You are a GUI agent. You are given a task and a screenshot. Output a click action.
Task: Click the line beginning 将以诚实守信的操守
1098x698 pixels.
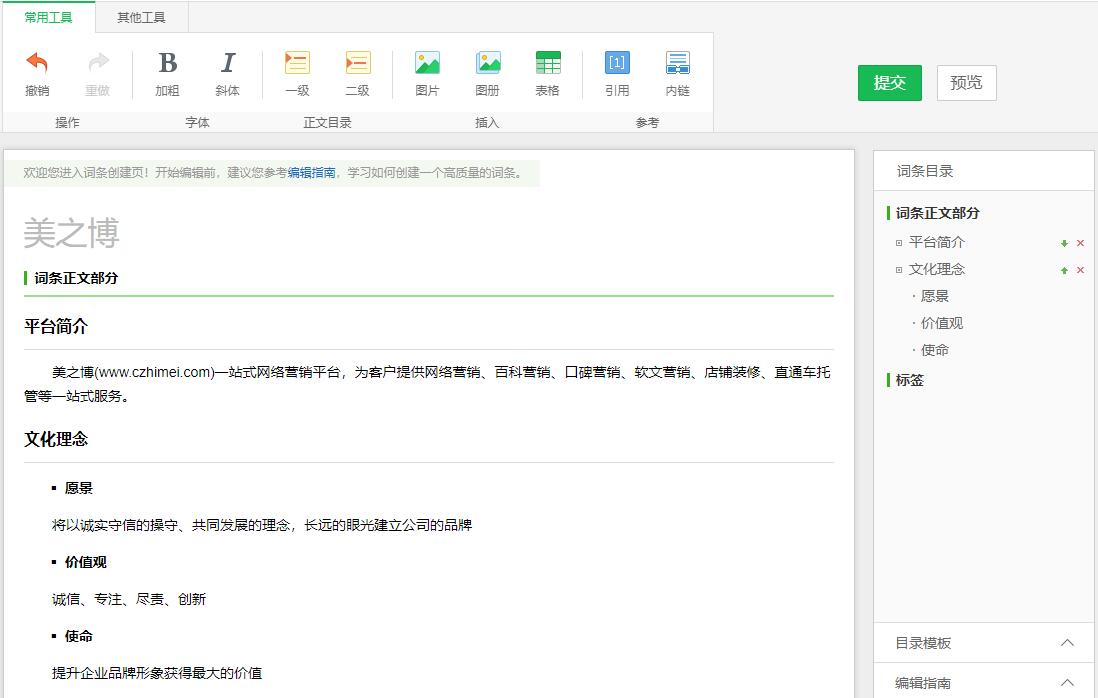262,525
